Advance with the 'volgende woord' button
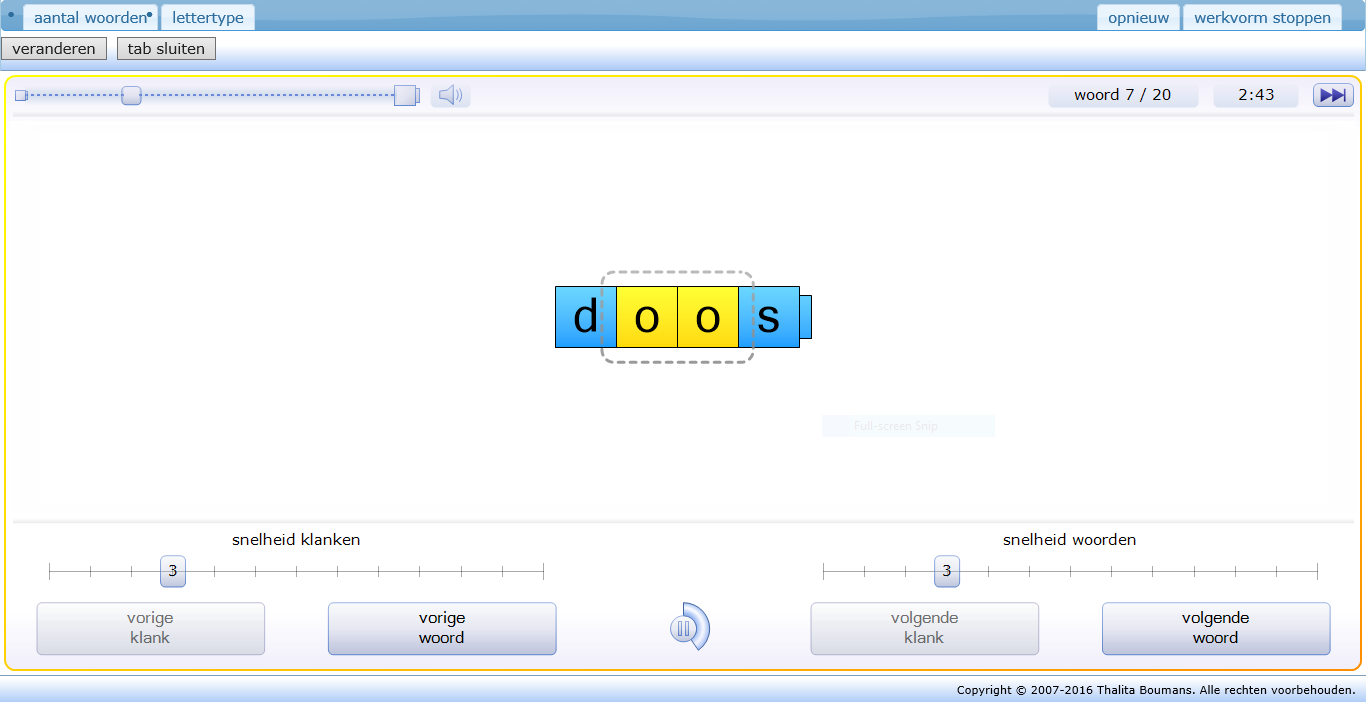Screen dimensions: 1366x702 point(1216,628)
